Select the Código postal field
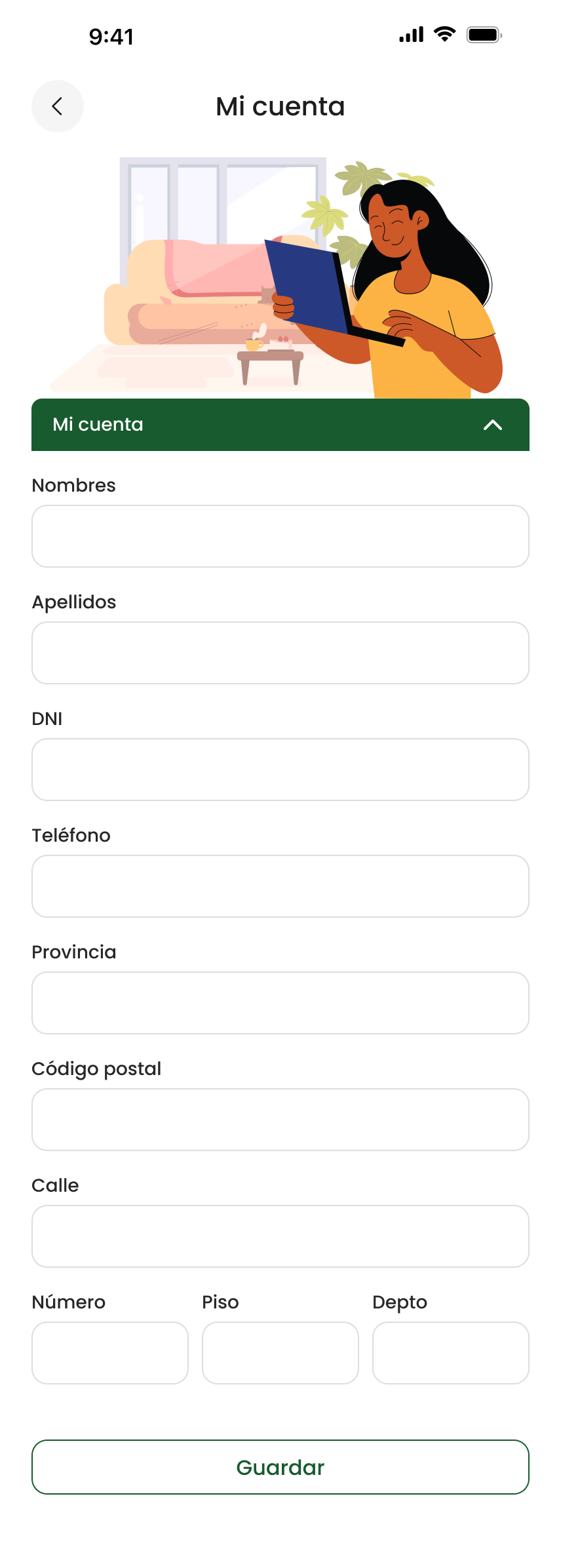 [x=280, y=1120]
